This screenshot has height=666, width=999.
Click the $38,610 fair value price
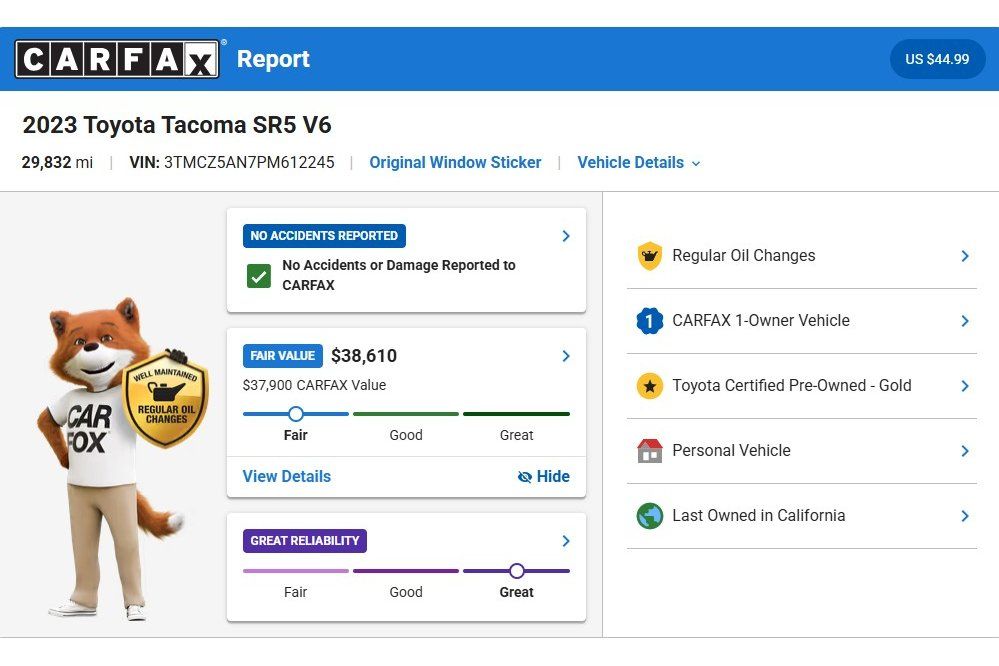pos(364,356)
